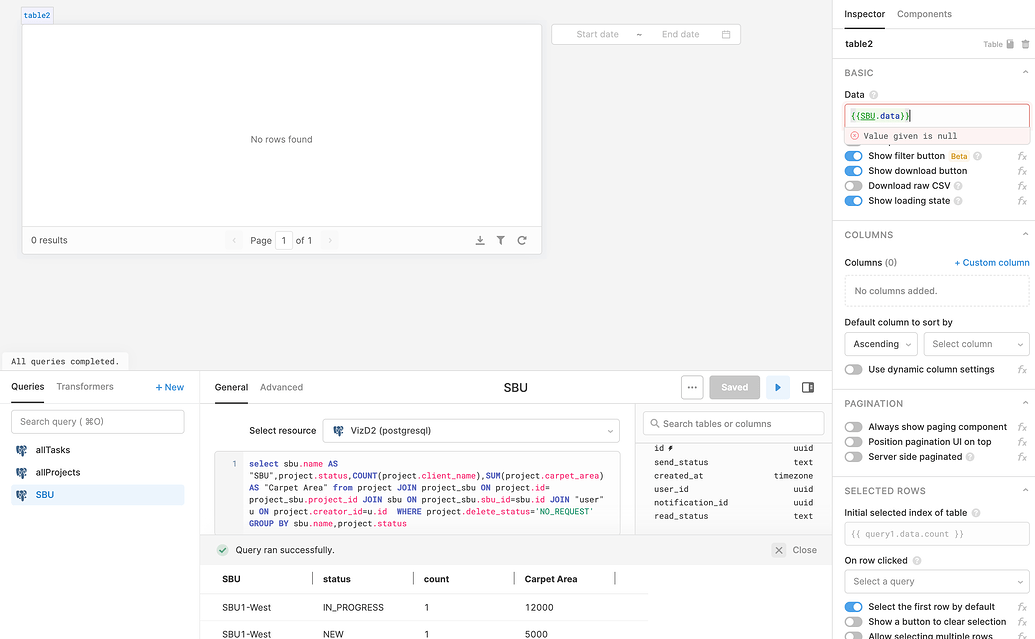Open the Ascending sort order dropdown
The image size is (1035, 639).
pos(881,344)
